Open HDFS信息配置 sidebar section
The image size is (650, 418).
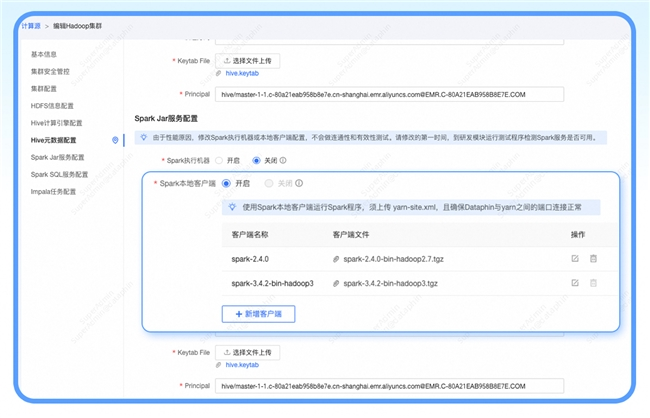pos(52,105)
